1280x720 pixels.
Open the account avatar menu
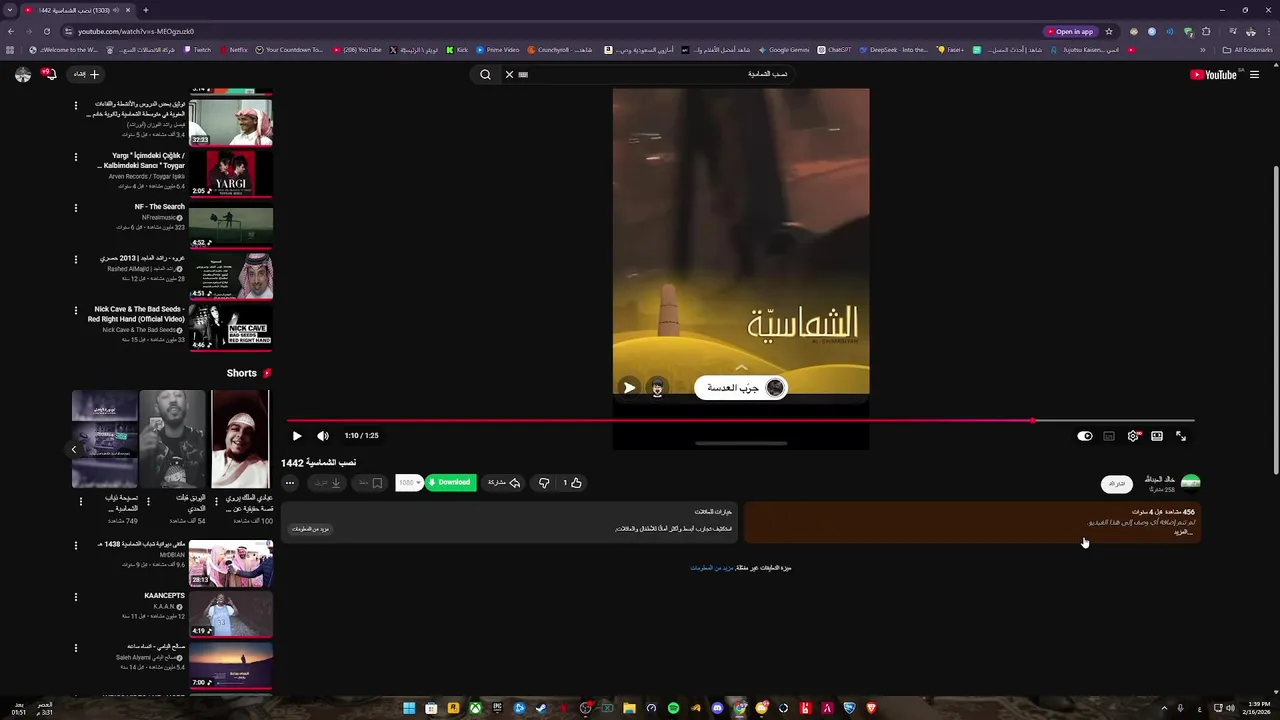(23, 74)
